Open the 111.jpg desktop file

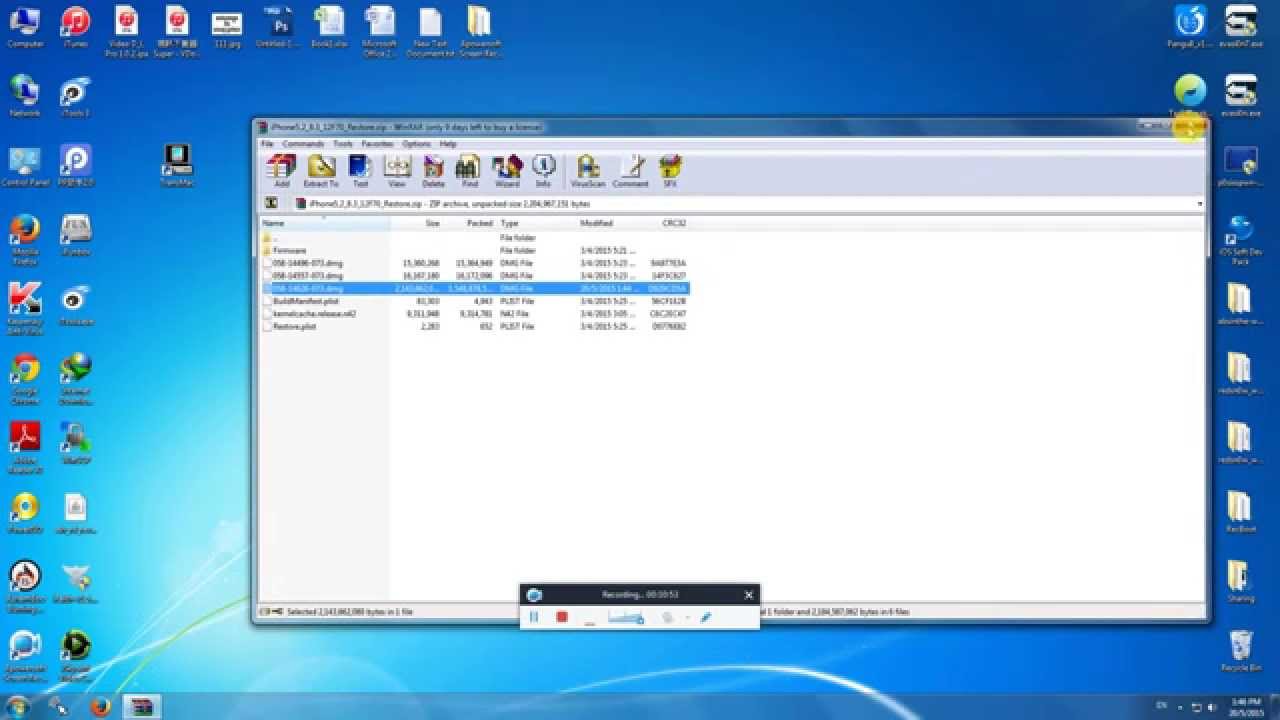pos(227,27)
